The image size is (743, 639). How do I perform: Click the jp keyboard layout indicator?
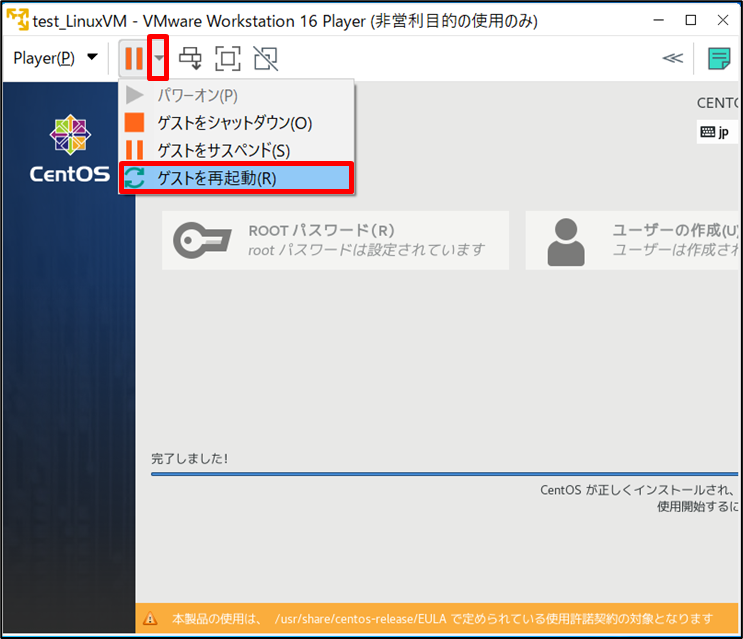(x=716, y=132)
